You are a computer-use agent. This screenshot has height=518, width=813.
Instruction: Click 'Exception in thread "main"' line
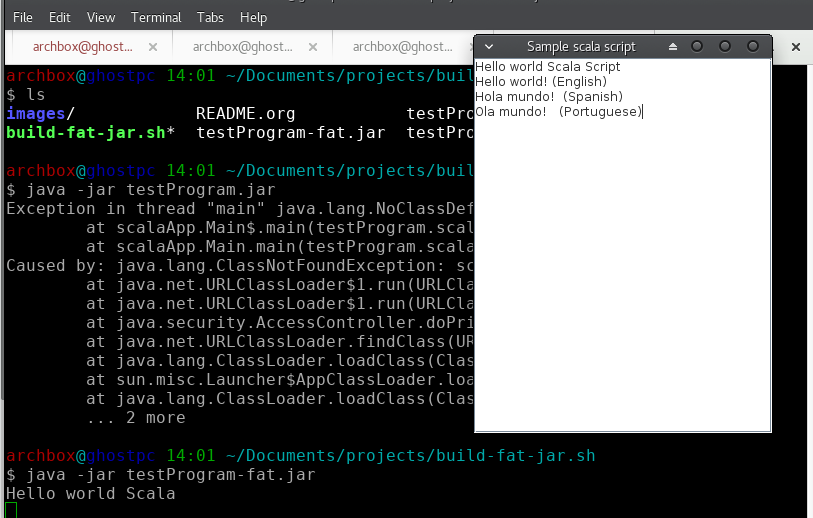[240, 208]
